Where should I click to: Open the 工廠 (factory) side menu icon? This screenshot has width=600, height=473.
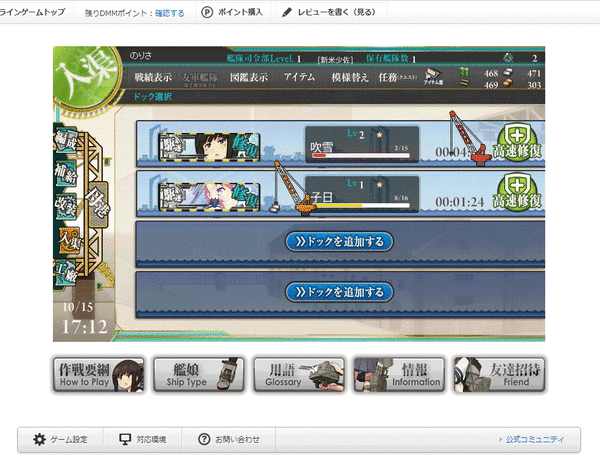click(x=66, y=272)
